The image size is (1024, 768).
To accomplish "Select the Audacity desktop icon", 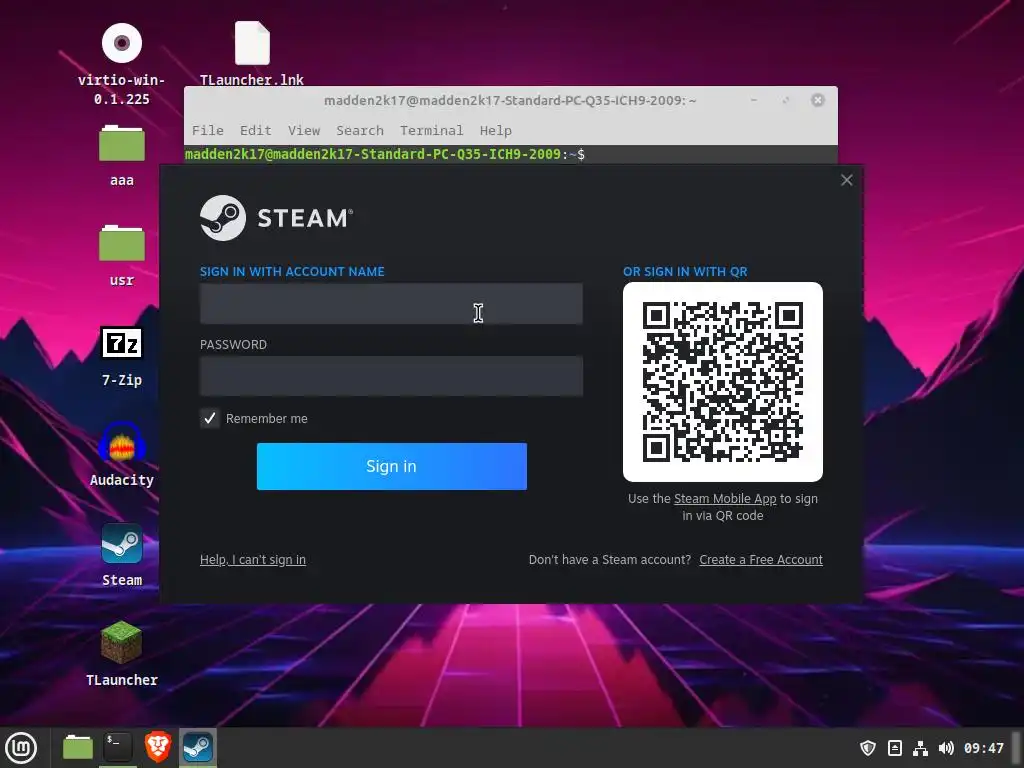I will click(121, 443).
